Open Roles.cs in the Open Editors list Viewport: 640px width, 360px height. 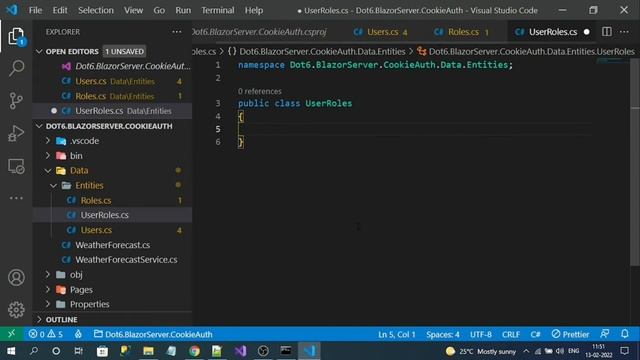(112, 96)
